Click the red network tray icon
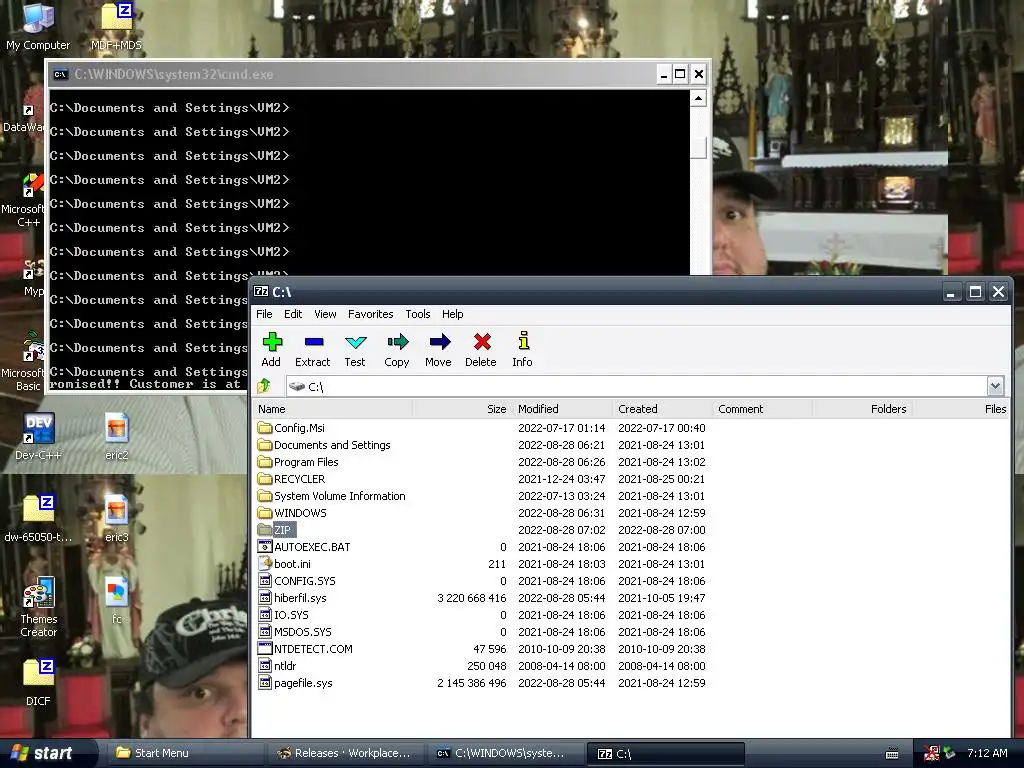 [931, 754]
